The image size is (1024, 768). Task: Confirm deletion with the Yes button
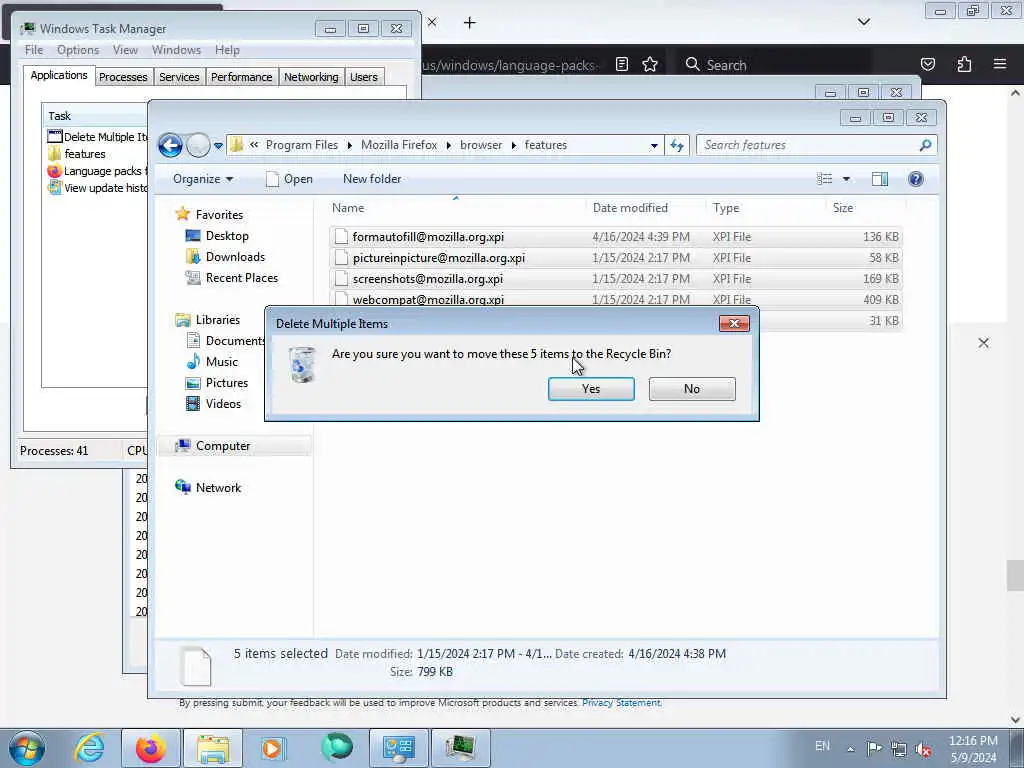(591, 389)
